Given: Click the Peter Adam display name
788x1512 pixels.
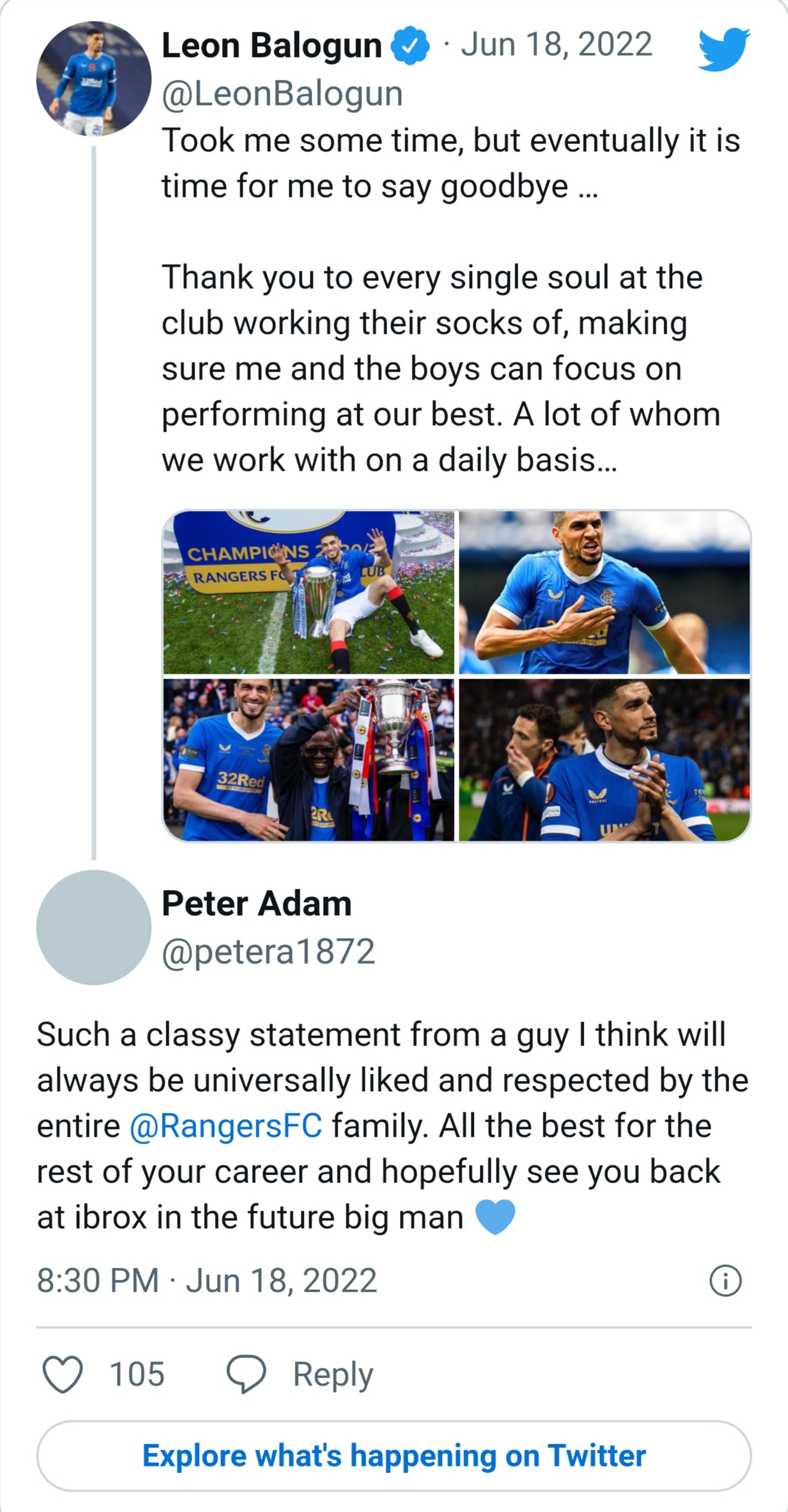Looking at the screenshot, I should click(256, 903).
